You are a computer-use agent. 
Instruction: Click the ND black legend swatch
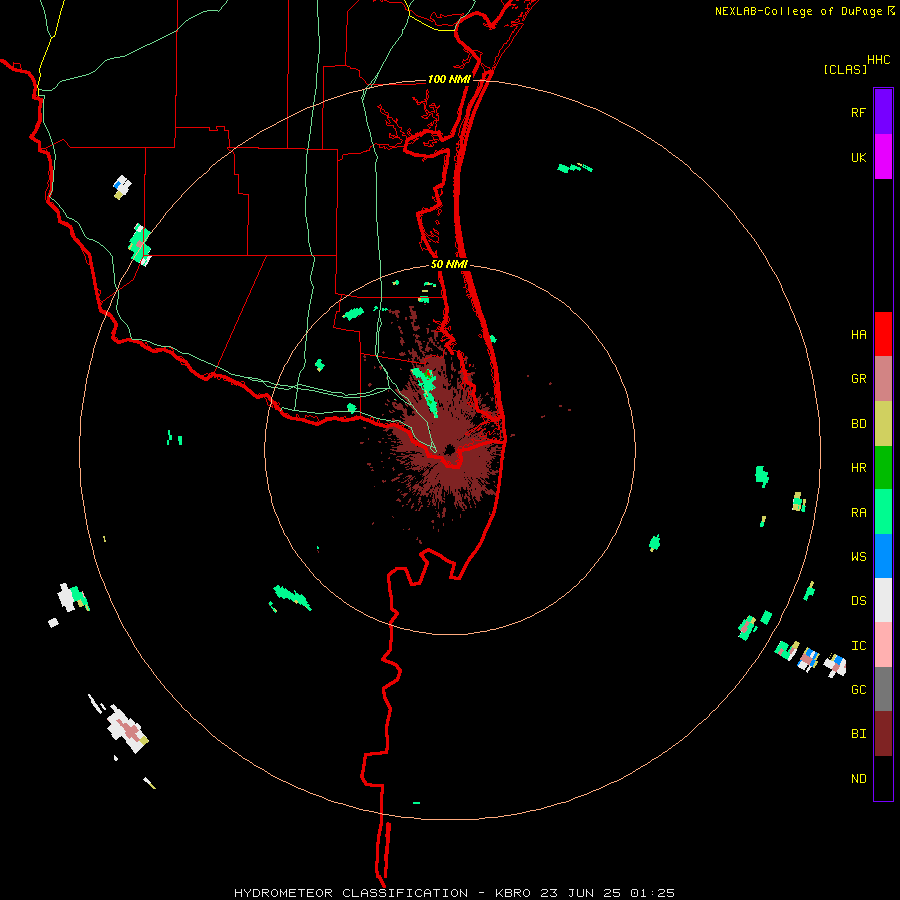883,778
